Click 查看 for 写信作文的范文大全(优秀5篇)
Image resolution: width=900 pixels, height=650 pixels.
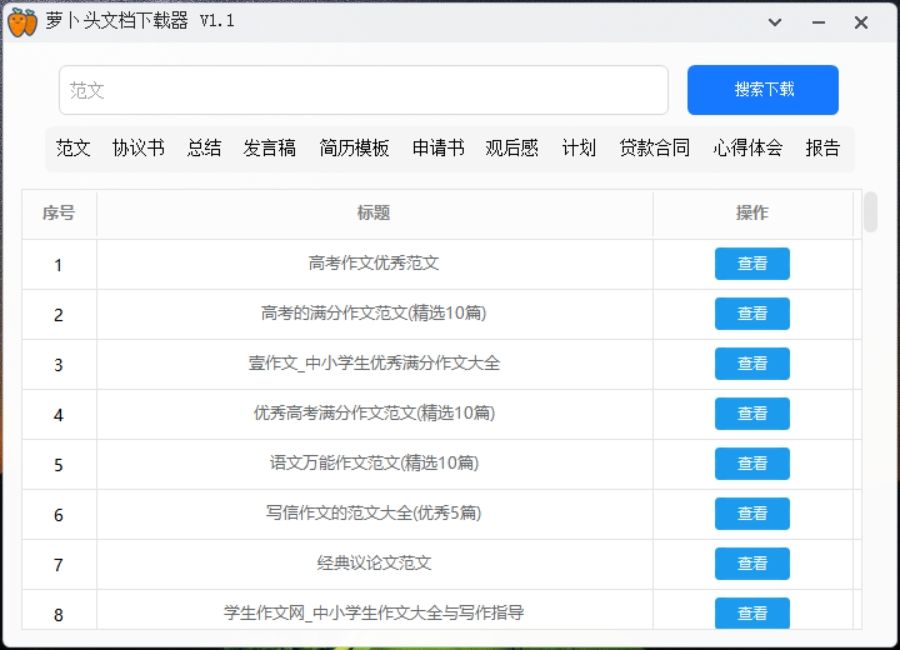tap(752, 513)
